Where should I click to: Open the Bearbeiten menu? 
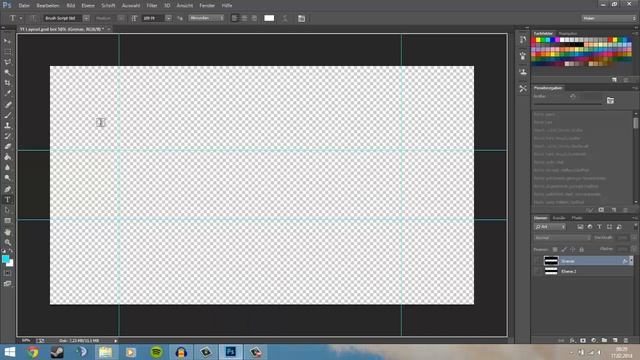pyautogui.click(x=48, y=6)
